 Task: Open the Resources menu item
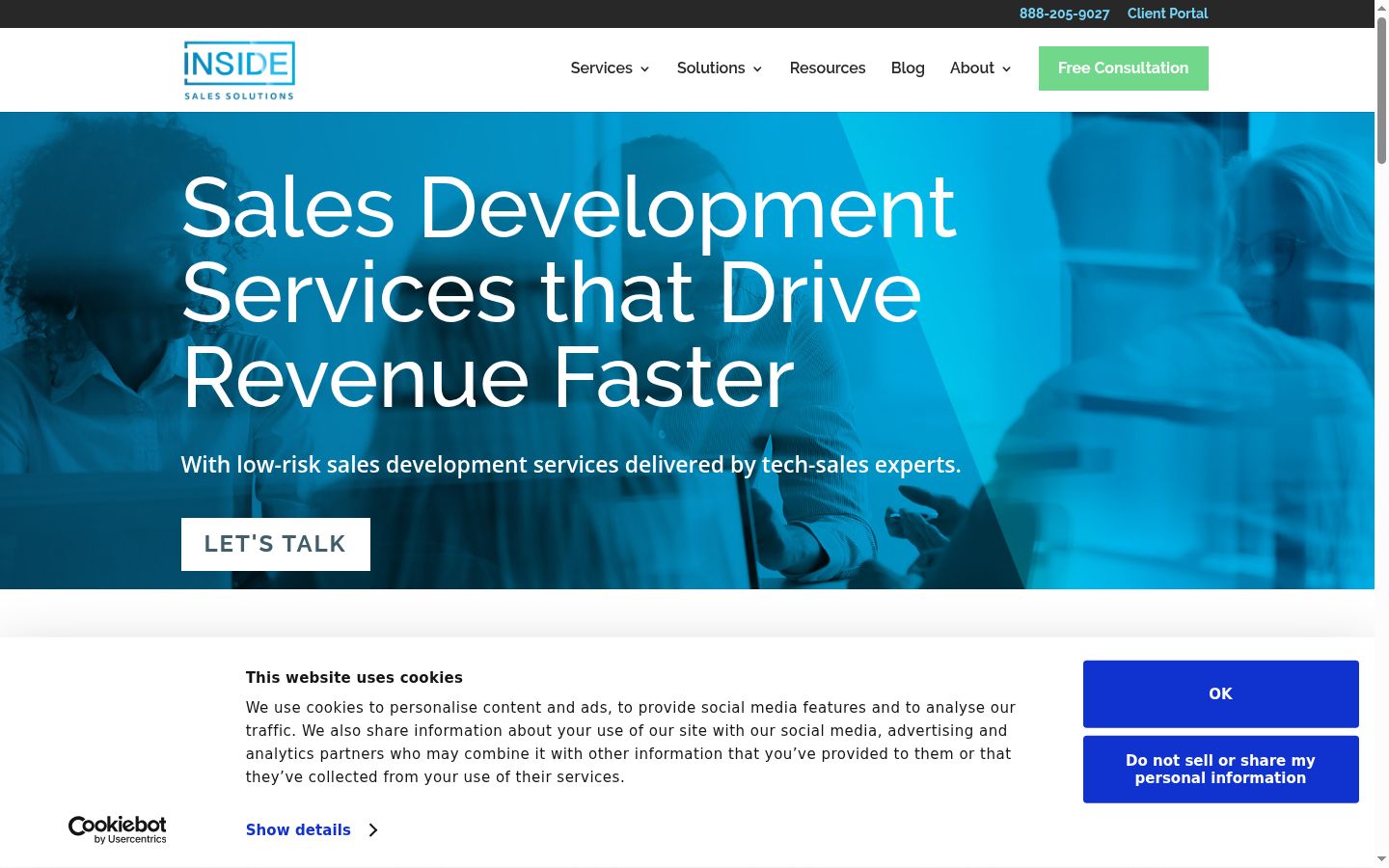pos(828,68)
